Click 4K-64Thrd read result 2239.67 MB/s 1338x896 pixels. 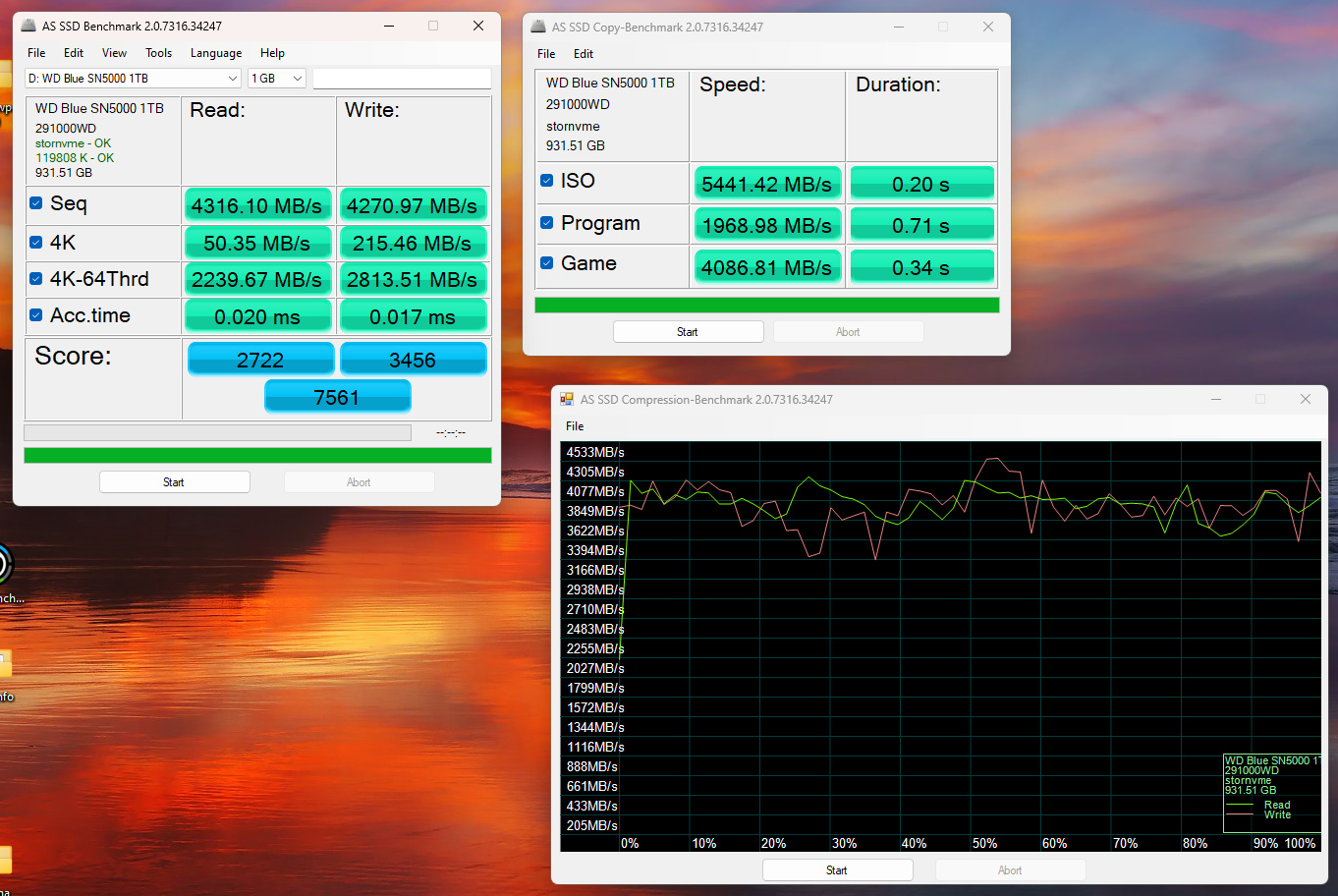pyautogui.click(x=257, y=279)
